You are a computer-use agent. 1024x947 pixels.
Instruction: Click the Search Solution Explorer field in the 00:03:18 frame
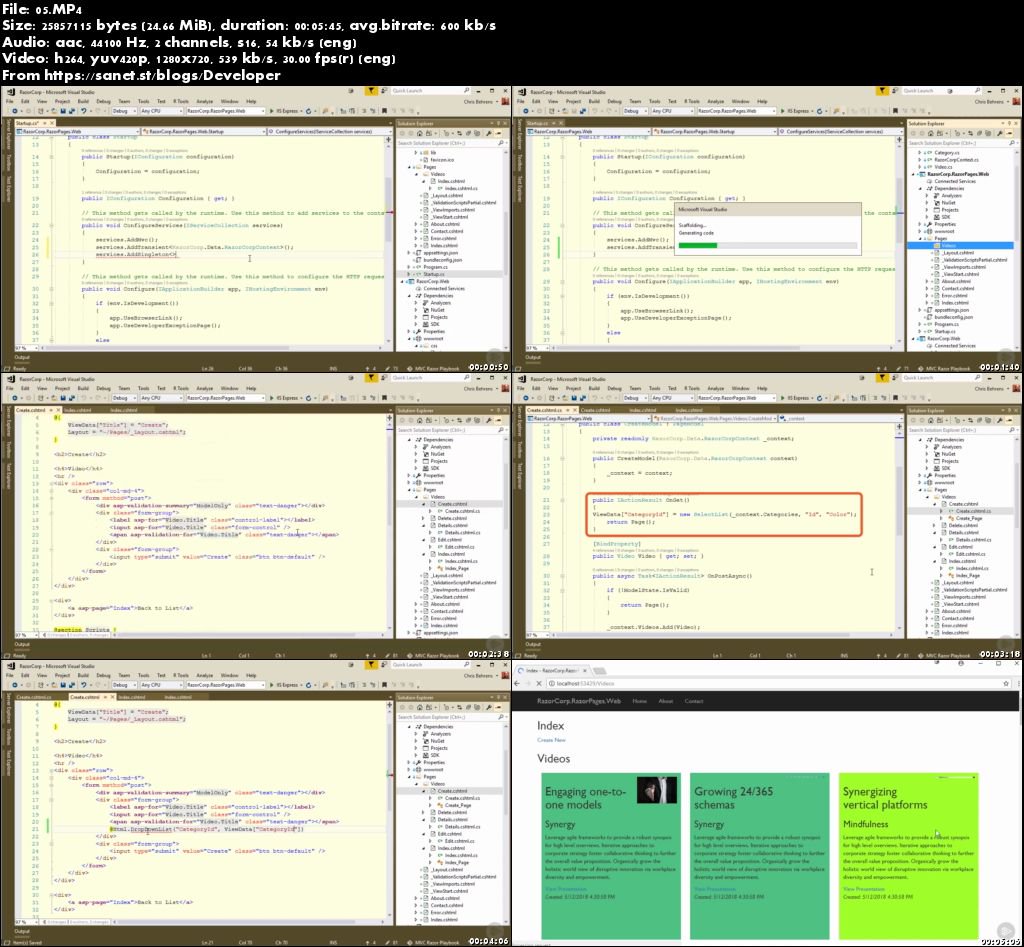click(x=963, y=430)
